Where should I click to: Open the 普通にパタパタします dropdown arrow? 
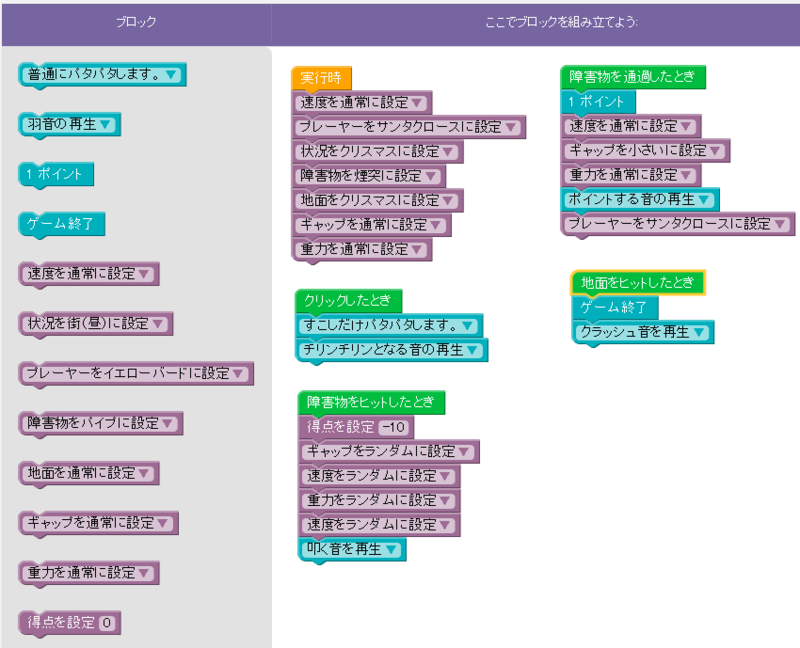click(171, 75)
